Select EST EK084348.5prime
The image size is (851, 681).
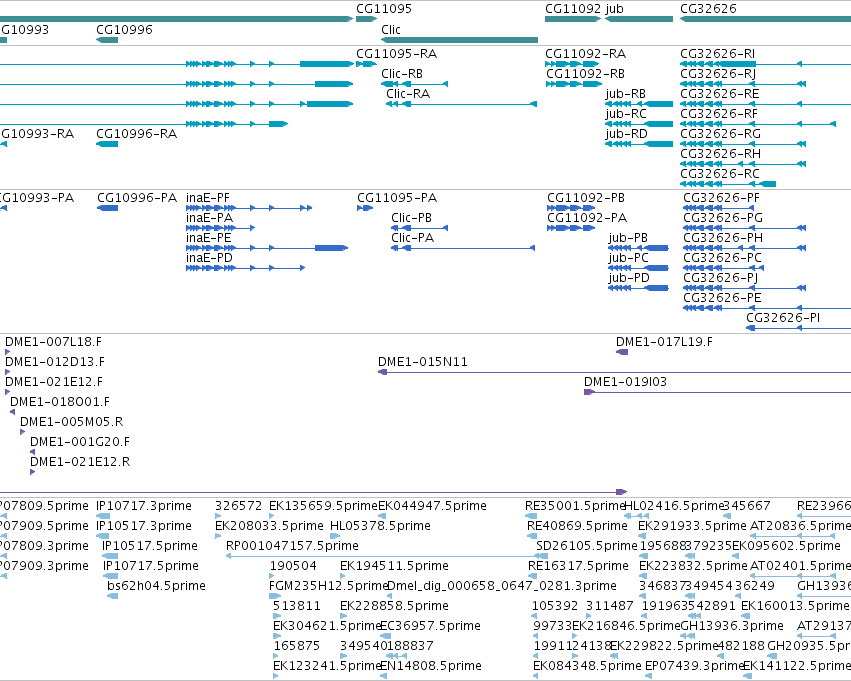click(587, 666)
